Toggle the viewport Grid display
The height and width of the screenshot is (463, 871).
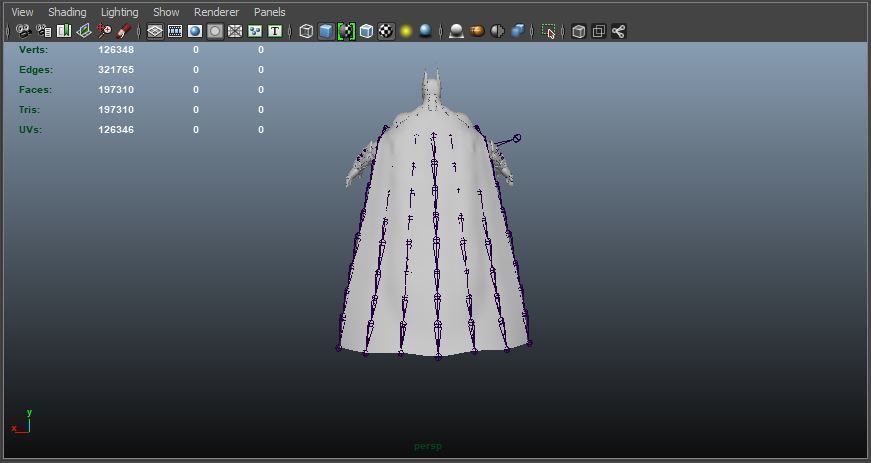pyautogui.click(x=154, y=31)
